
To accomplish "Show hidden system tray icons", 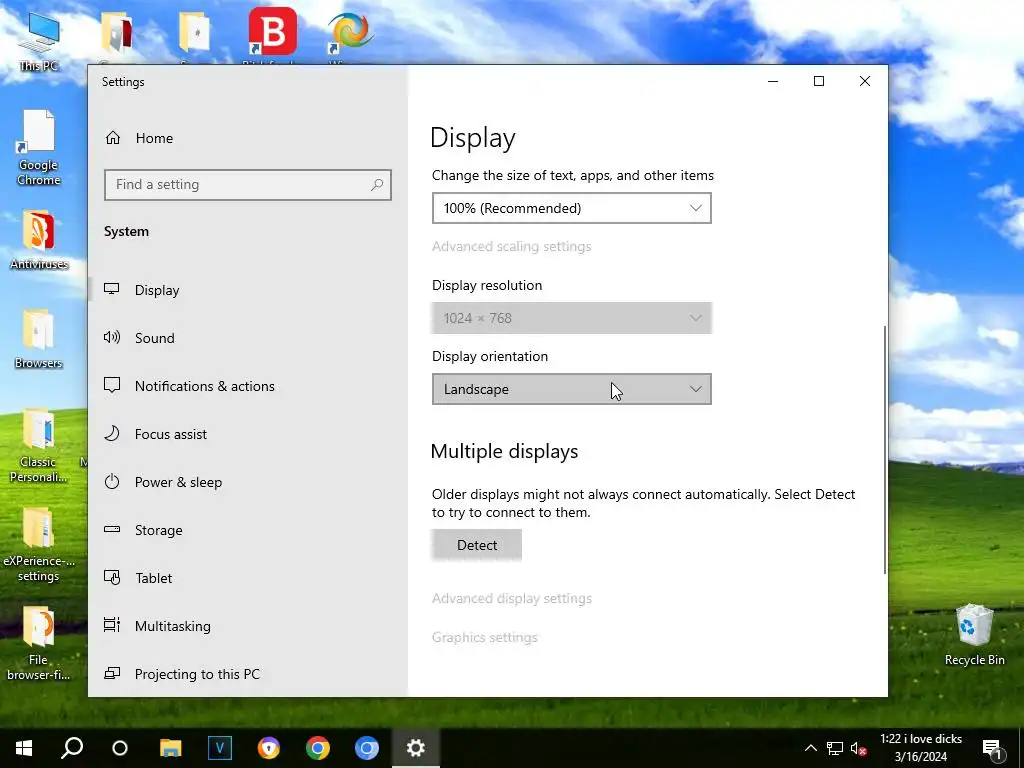I will pyautogui.click(x=810, y=748).
